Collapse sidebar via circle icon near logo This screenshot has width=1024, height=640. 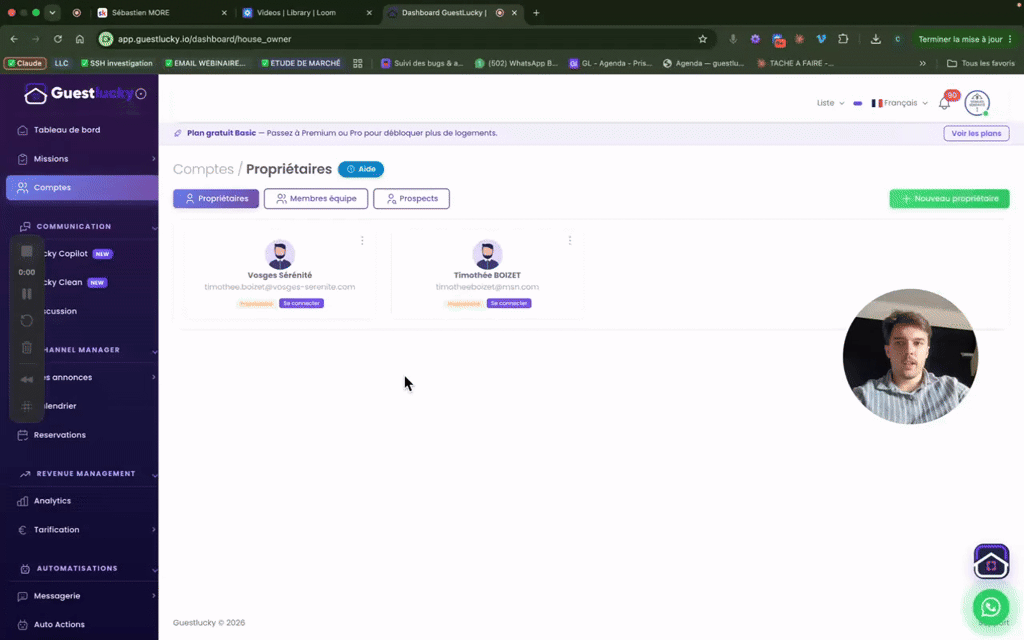(141, 94)
